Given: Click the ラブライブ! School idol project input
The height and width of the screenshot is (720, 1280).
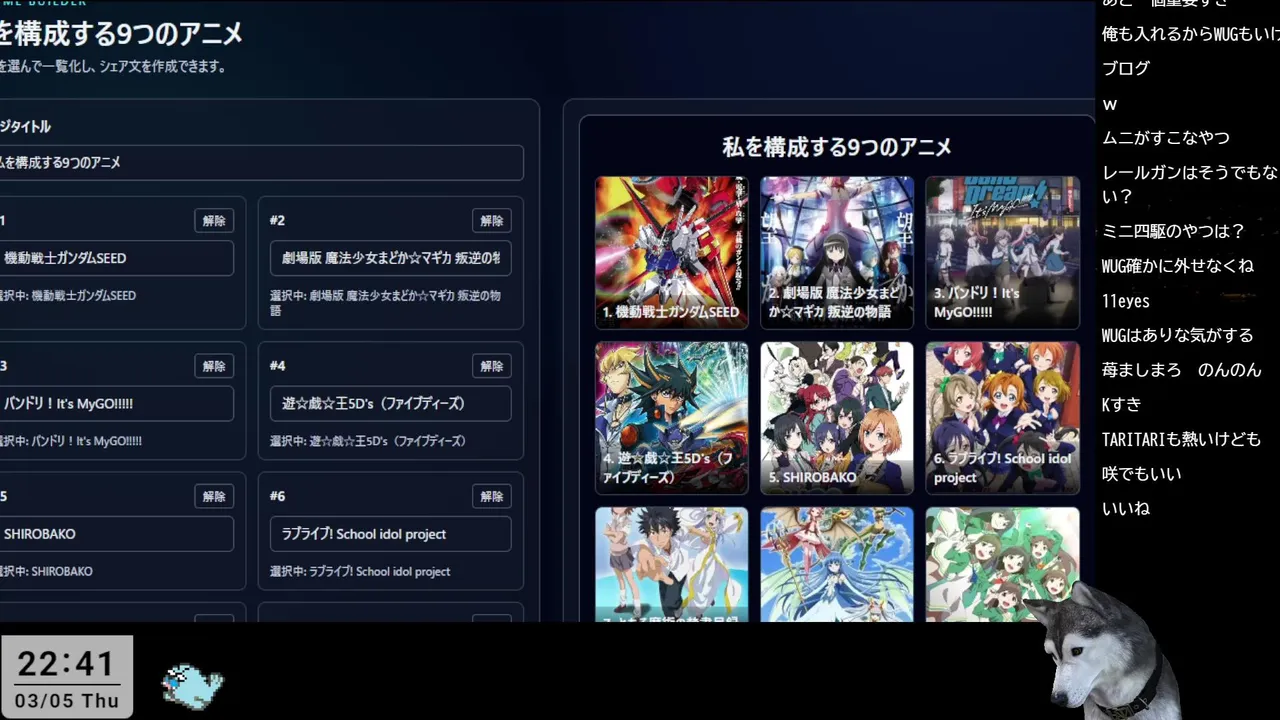Looking at the screenshot, I should [x=390, y=534].
